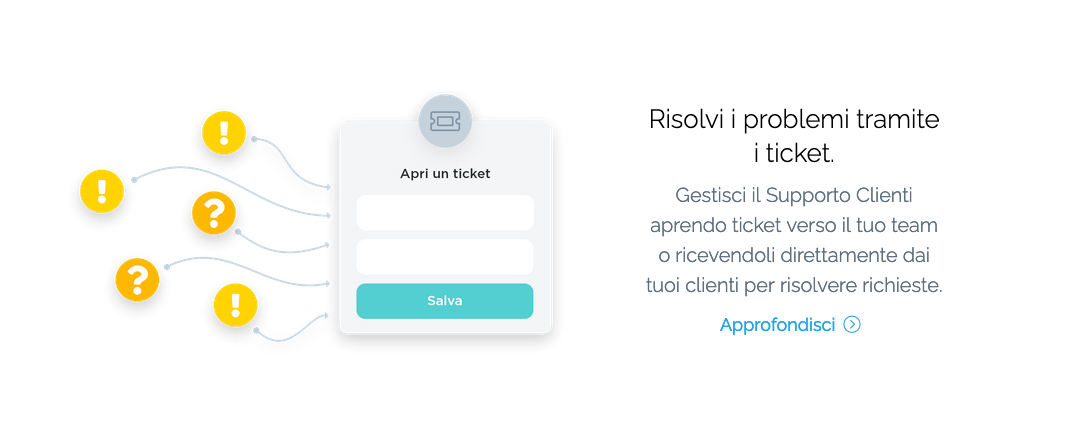Image resolution: width=1068 pixels, height=433 pixels.
Task: Click the Salva button
Action: click(x=445, y=301)
